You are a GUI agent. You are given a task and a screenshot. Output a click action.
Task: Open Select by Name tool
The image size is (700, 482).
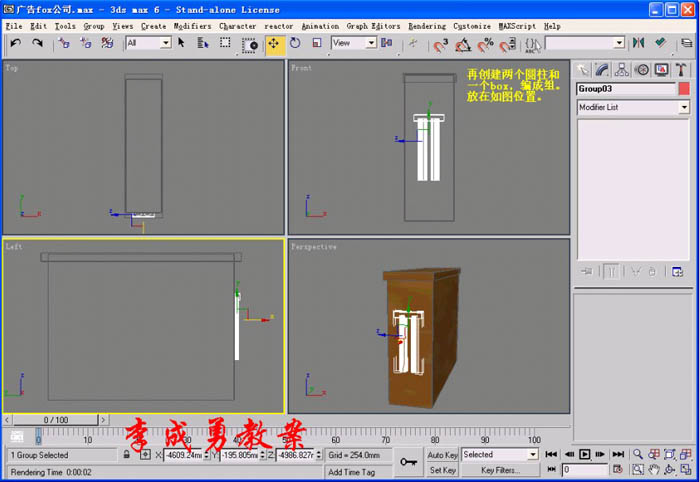point(203,43)
